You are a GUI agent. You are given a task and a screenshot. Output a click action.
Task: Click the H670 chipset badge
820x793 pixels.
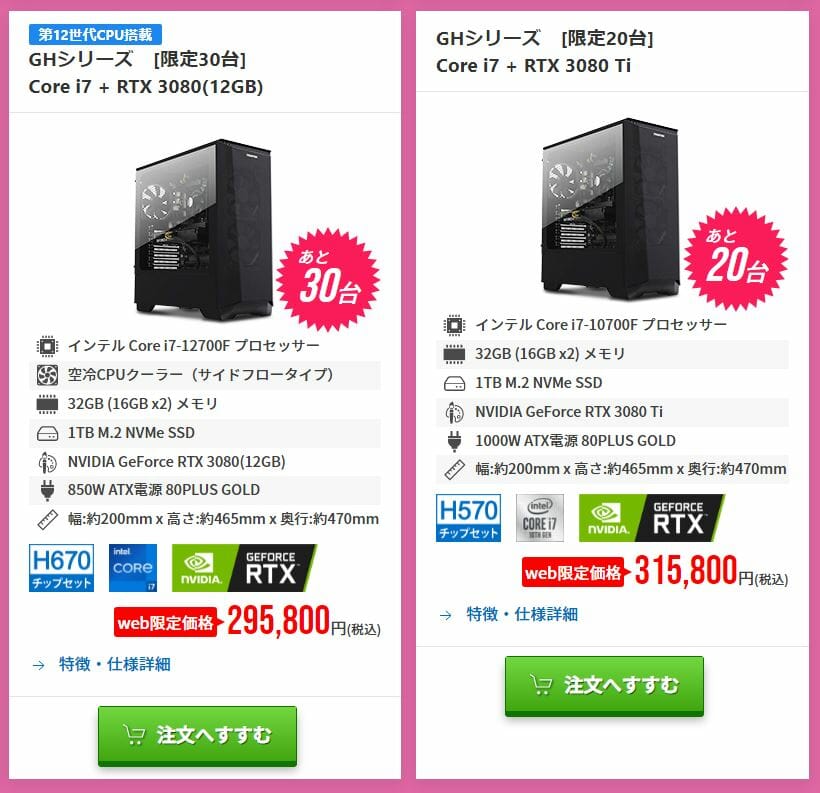coord(61,568)
